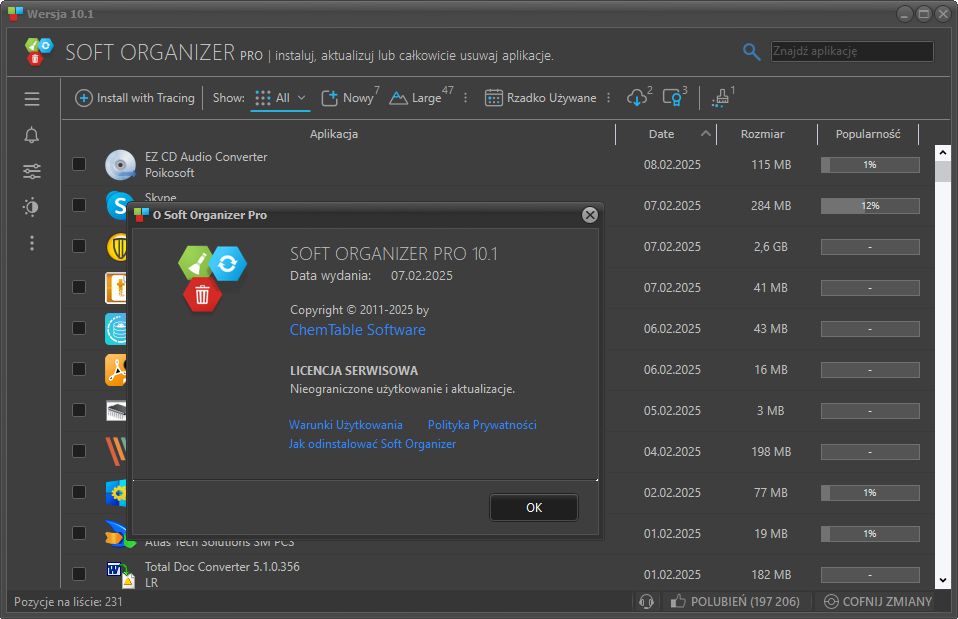Toggle the brightness theme icon in sidebar
The image size is (958, 619).
click(x=32, y=207)
